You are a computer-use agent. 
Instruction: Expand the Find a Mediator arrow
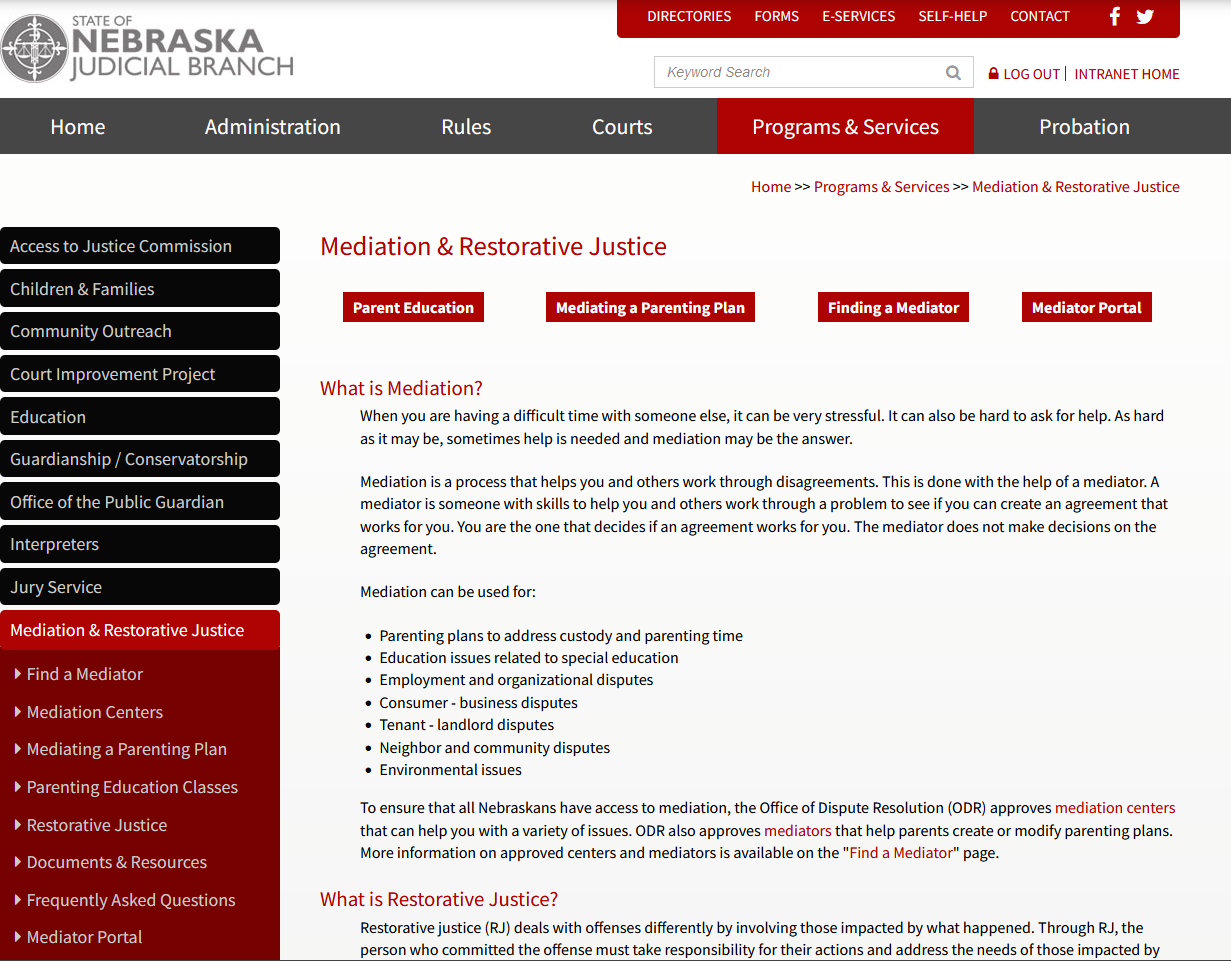18,674
